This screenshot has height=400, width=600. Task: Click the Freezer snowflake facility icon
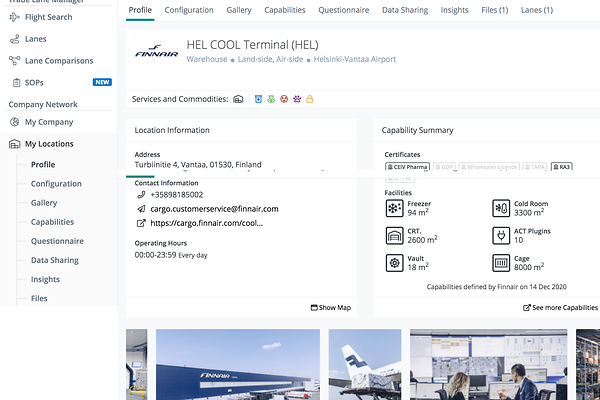394,208
